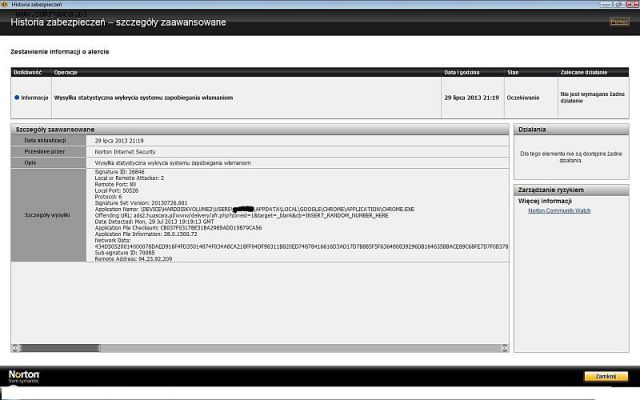The height and width of the screenshot is (400, 640).
Task: Click the blue Informacje severity dot
Action: click(17, 98)
